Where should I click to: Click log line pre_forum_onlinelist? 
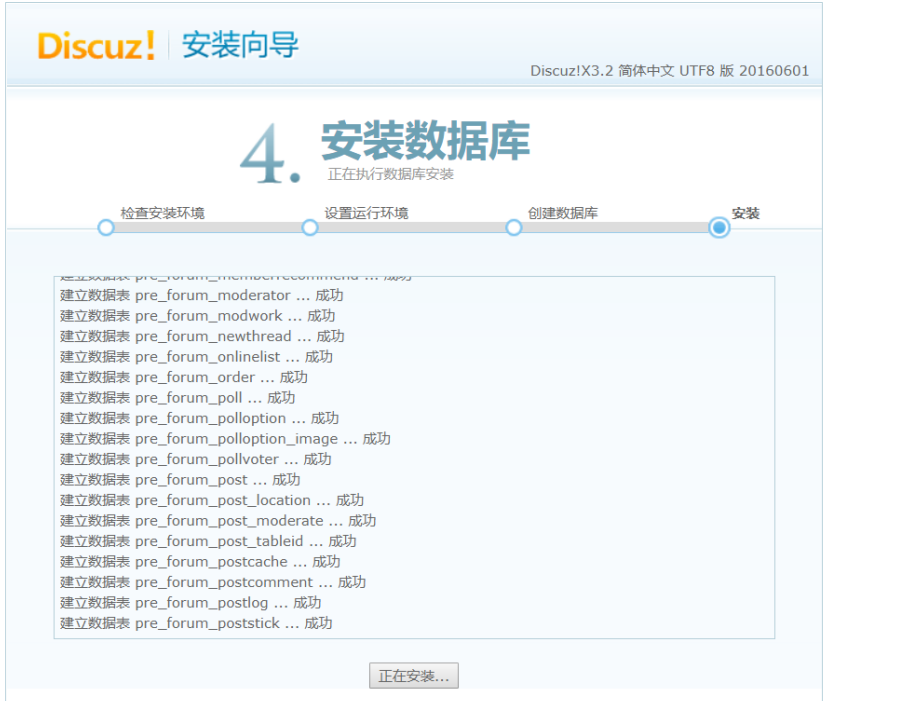coord(197,357)
